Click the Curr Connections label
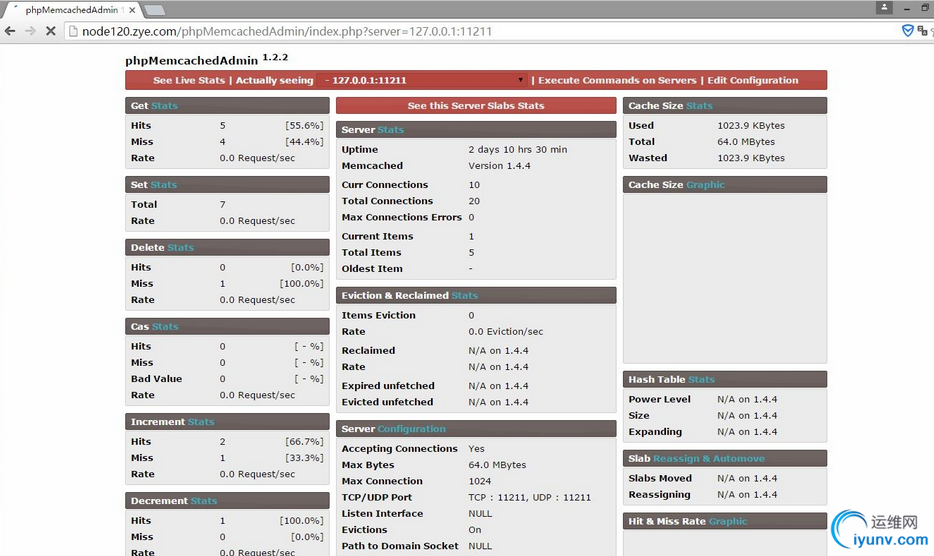The height and width of the screenshot is (556, 934). [x=385, y=185]
